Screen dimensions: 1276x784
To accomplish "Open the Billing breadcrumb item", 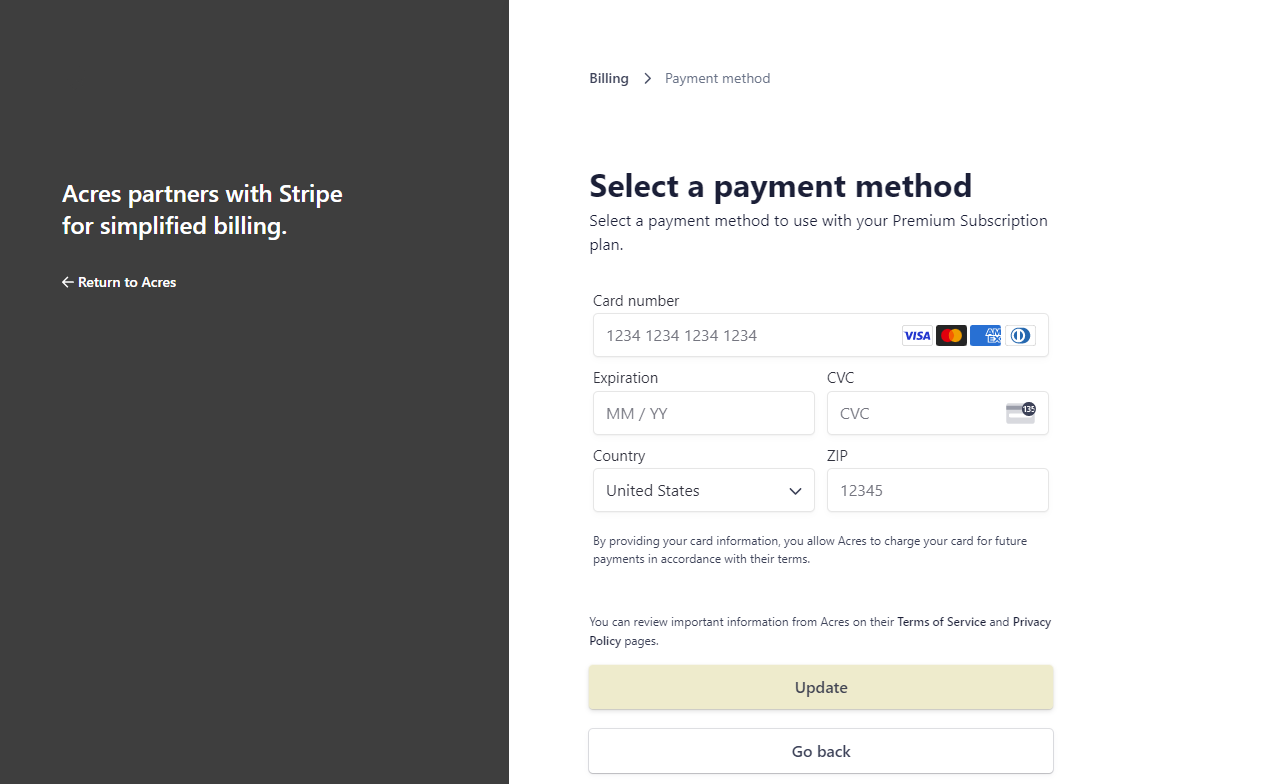I will 608,78.
